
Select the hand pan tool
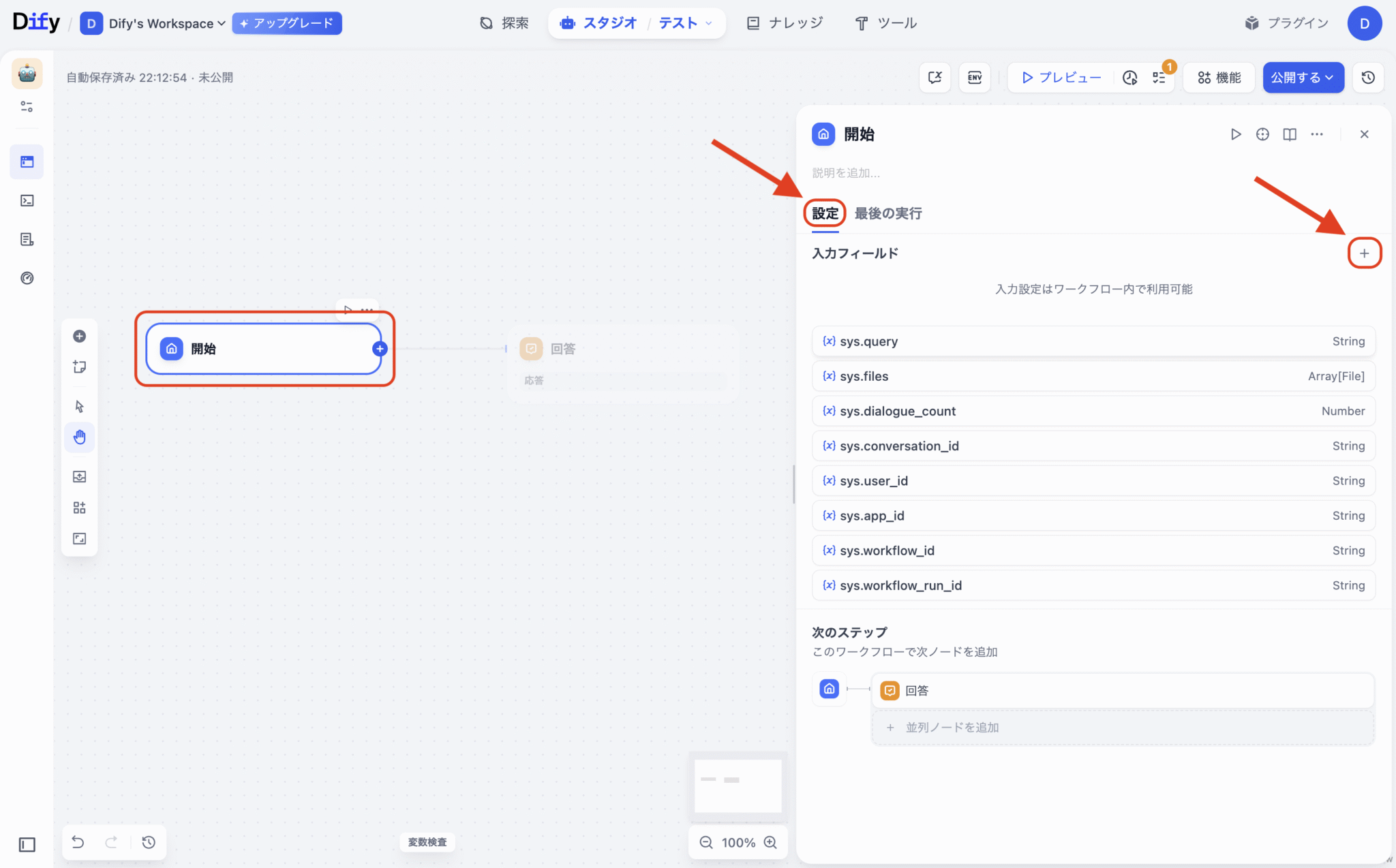80,437
